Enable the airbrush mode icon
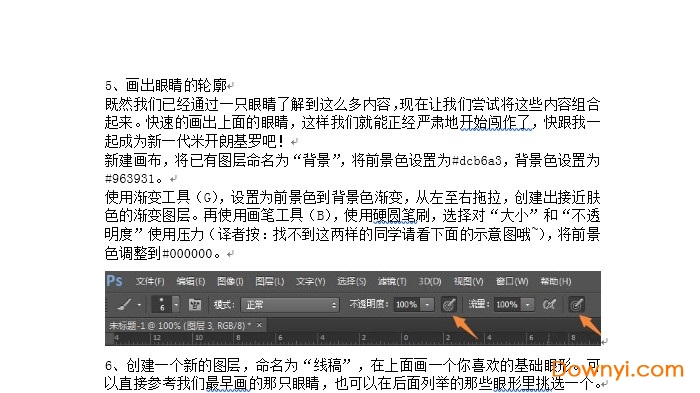 point(549,305)
